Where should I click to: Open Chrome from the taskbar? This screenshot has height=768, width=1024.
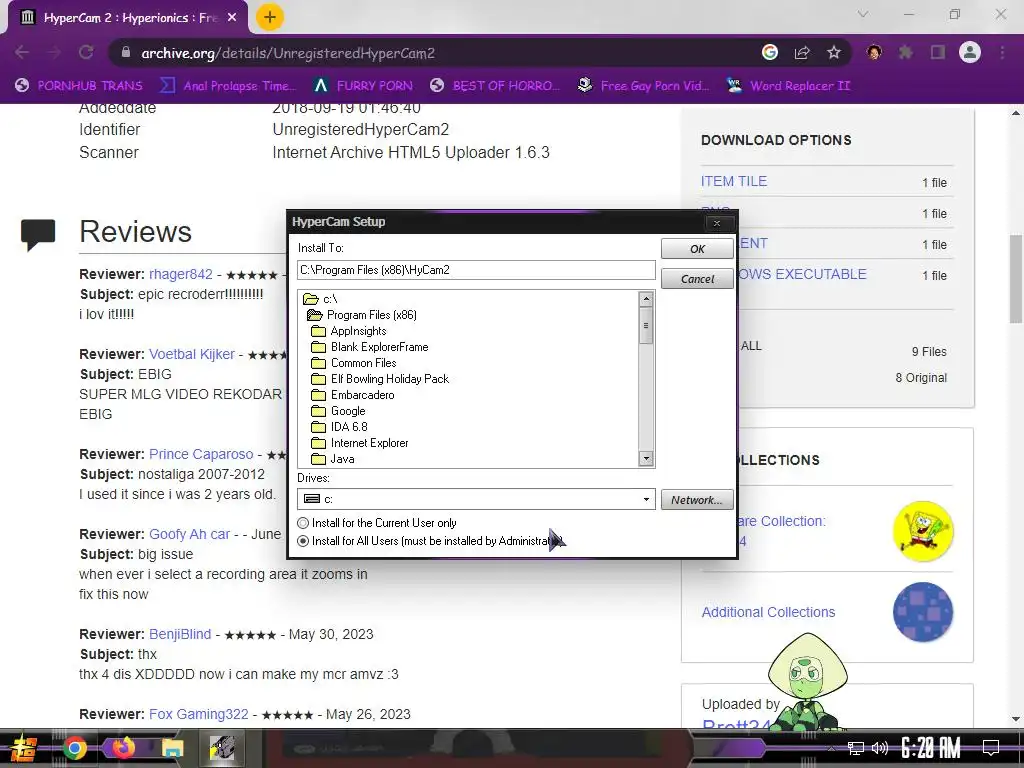coord(75,748)
